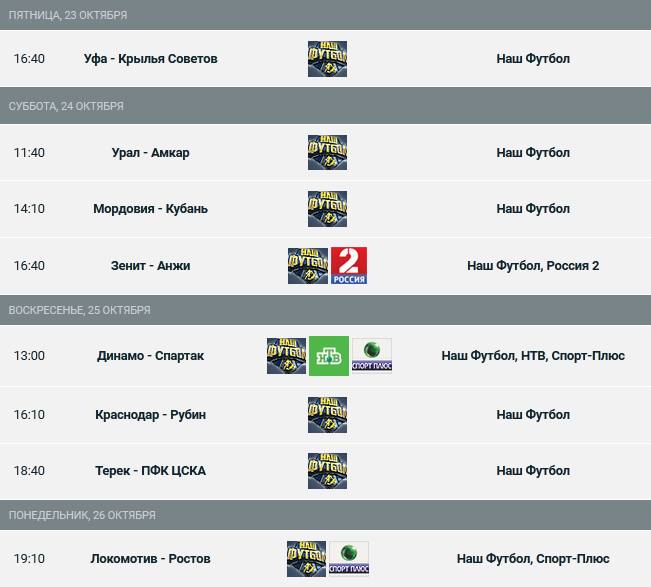Open the Динамо - Спартак match

(150, 356)
